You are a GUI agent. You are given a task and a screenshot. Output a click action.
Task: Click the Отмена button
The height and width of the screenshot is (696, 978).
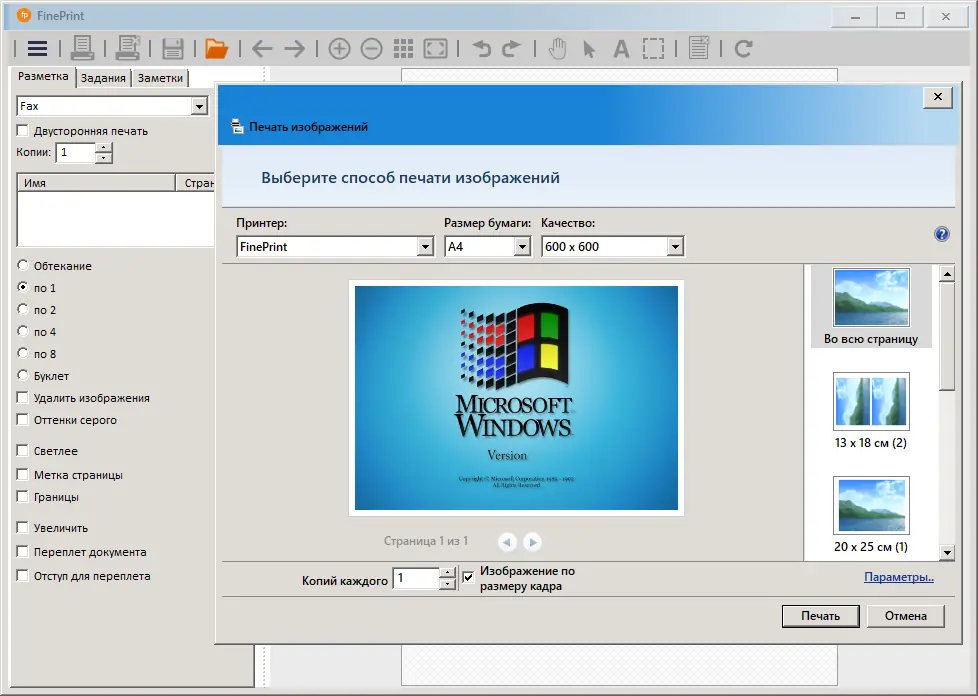(x=906, y=616)
